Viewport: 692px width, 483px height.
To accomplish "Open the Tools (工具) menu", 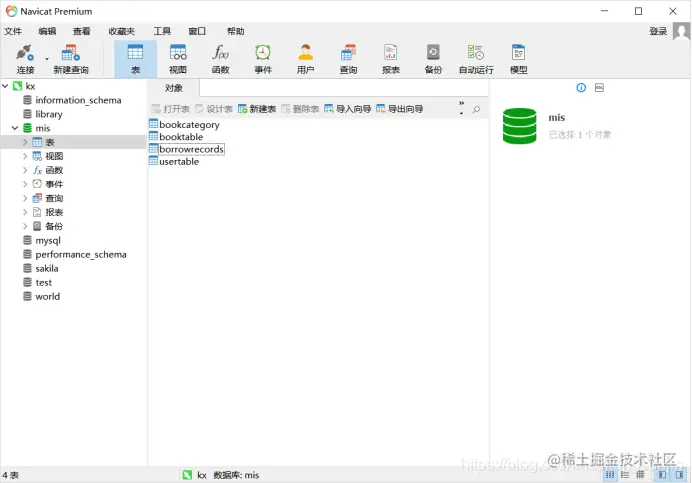I will click(162, 31).
